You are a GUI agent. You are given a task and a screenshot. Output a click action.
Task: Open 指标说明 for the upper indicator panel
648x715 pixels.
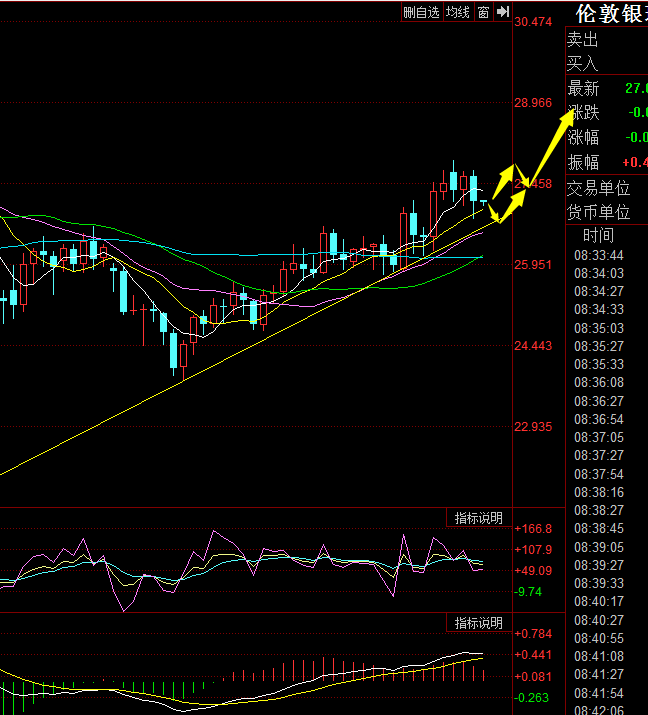point(479,518)
